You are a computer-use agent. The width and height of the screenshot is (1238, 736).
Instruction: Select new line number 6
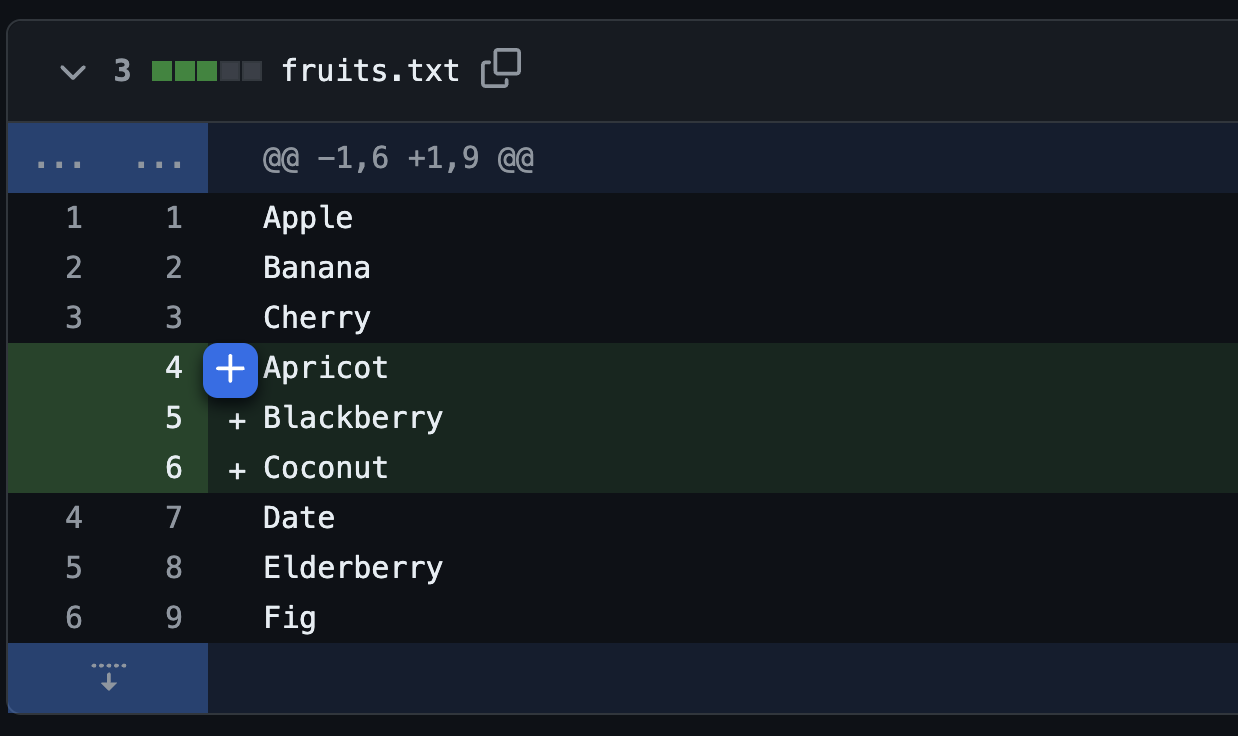[174, 468]
